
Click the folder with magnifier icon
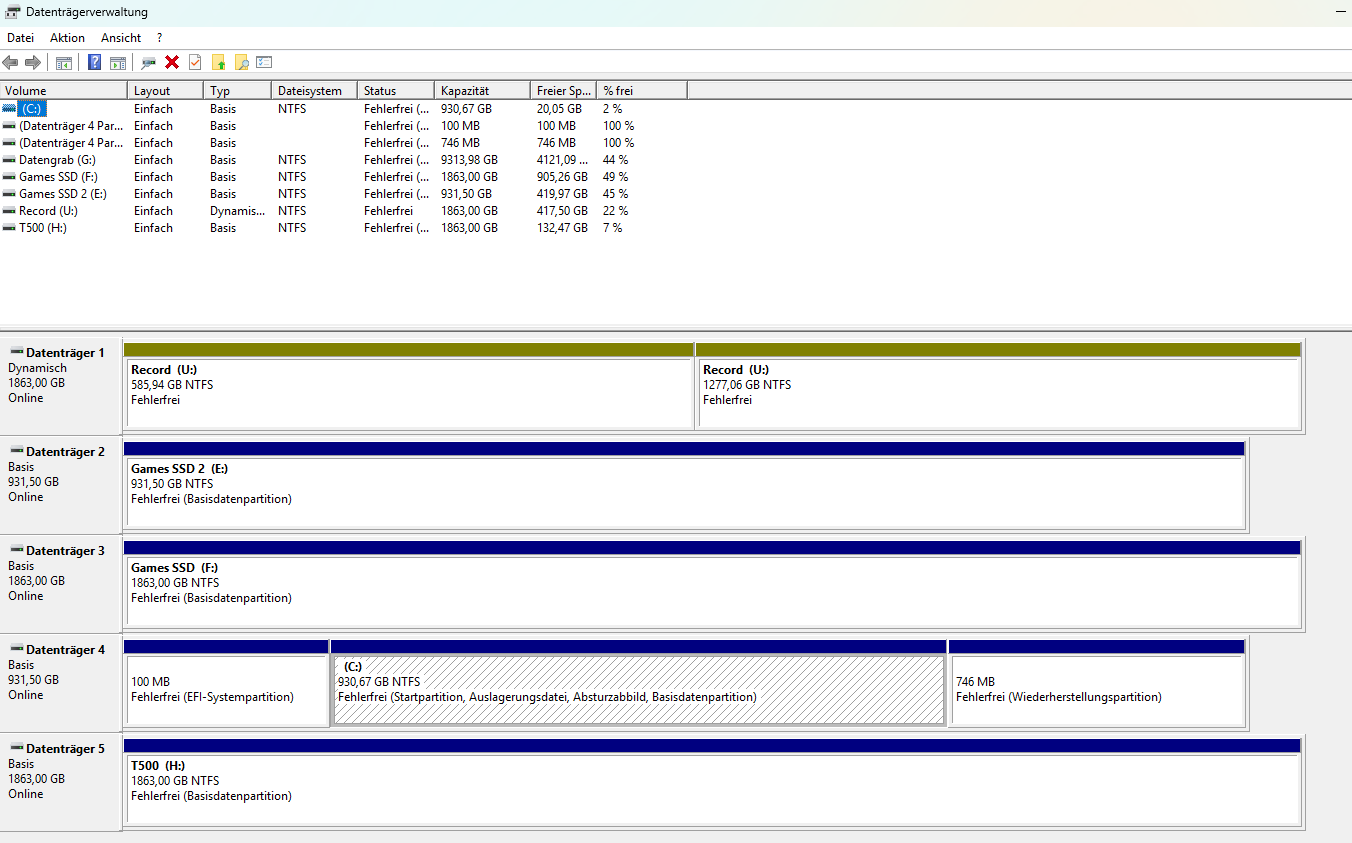[241, 62]
